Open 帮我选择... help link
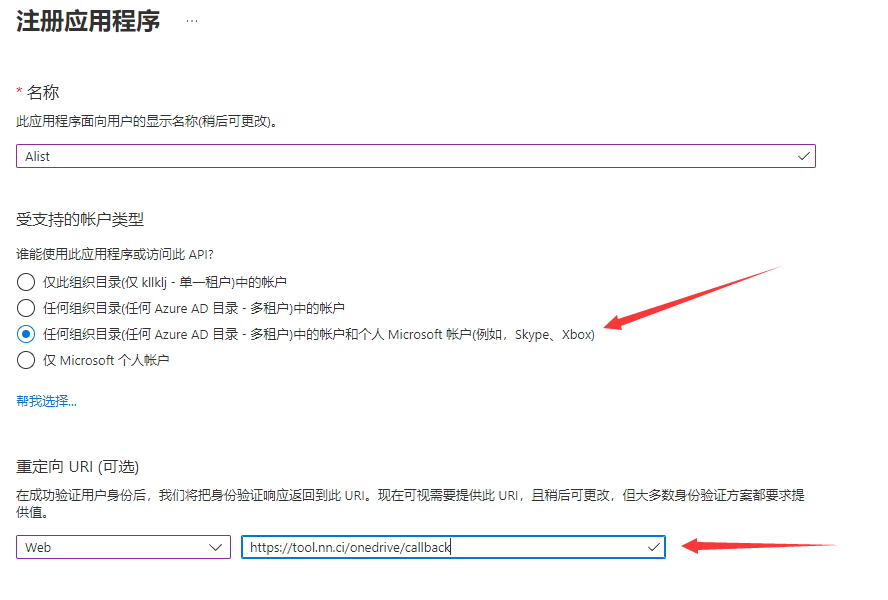 pos(46,401)
